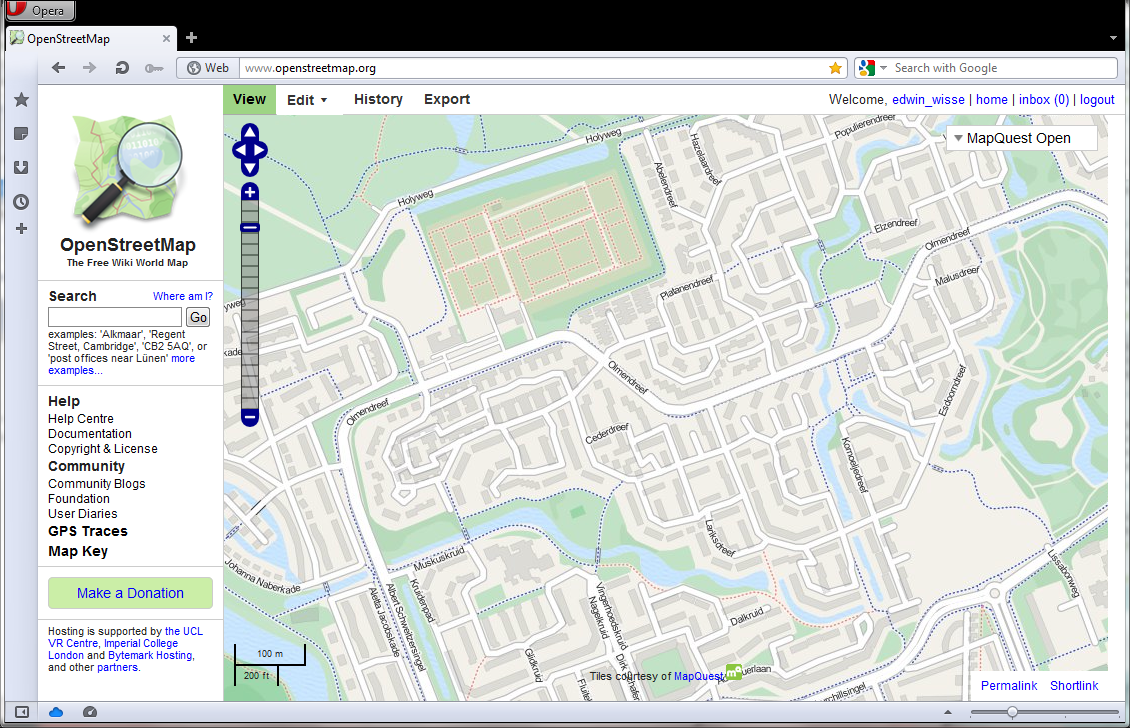Reload the current page
Screen dimensions: 1130x728
(x=122, y=68)
